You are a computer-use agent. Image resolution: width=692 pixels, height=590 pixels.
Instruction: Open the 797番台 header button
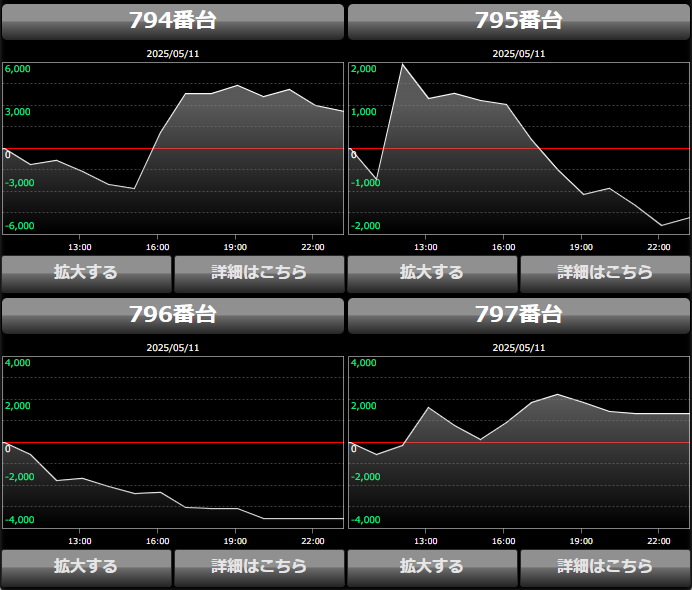click(519, 315)
